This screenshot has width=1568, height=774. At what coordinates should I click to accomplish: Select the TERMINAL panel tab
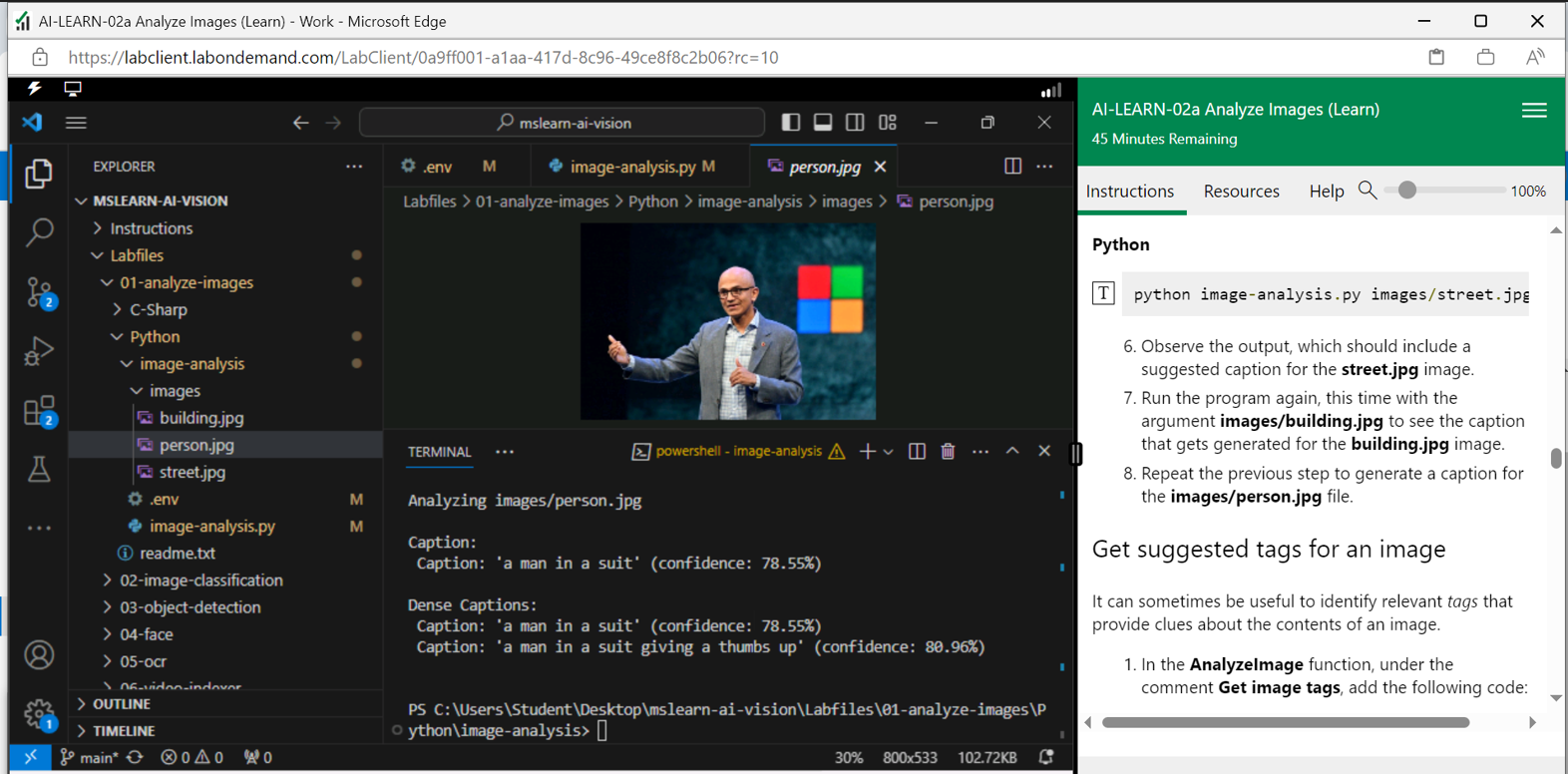pyautogui.click(x=439, y=452)
